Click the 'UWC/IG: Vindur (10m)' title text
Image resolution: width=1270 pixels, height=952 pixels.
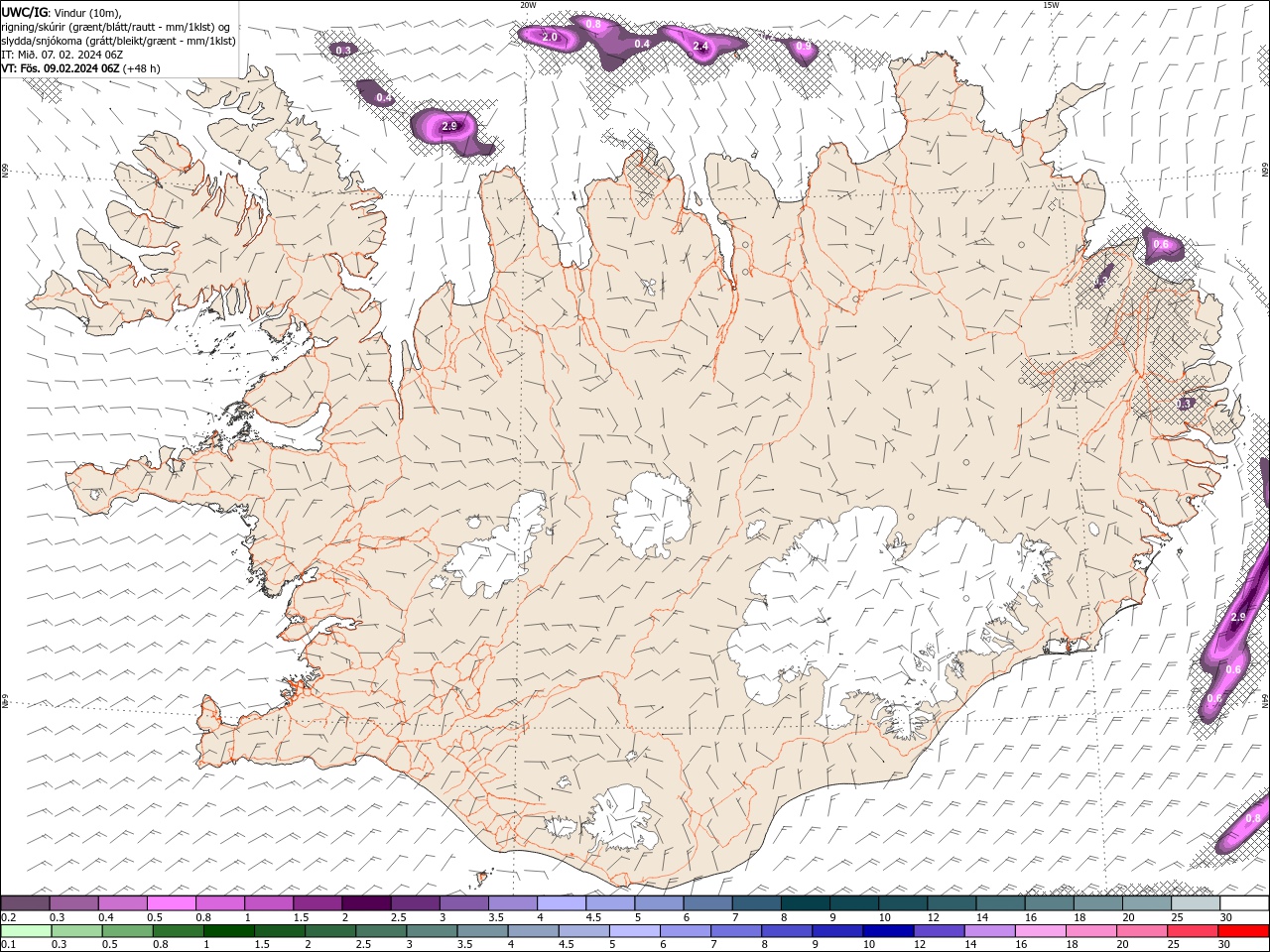(x=62, y=12)
